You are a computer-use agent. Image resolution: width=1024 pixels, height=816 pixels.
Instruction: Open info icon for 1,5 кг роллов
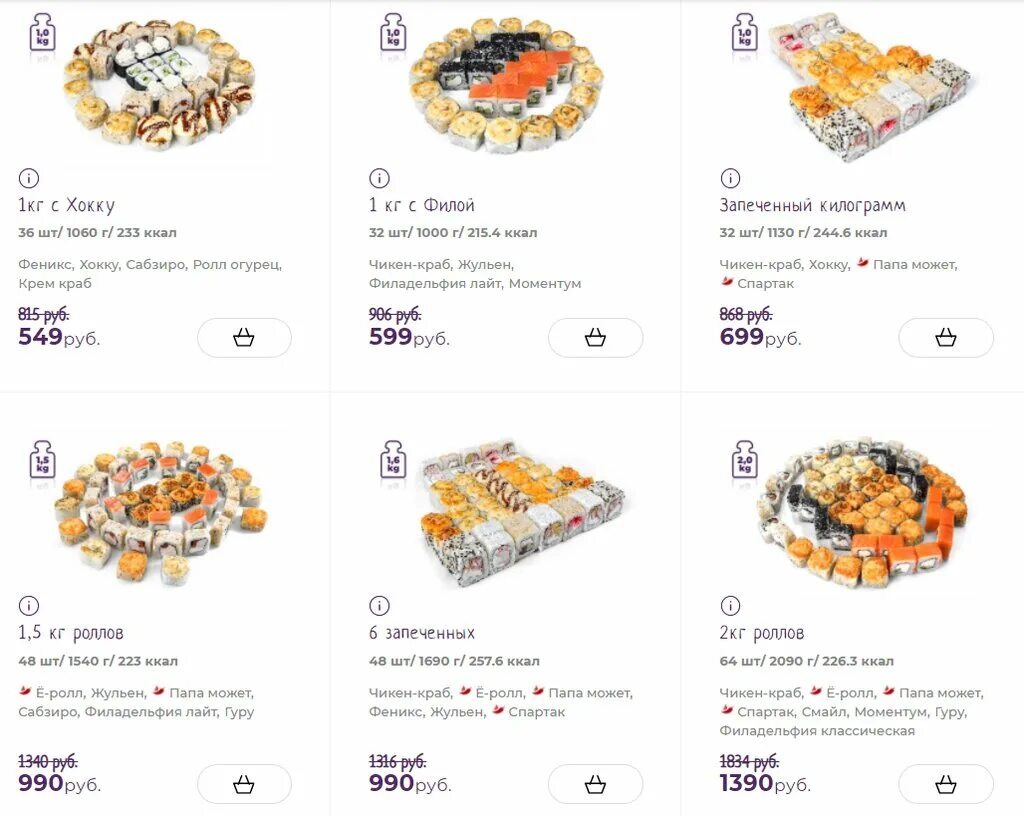point(29,606)
